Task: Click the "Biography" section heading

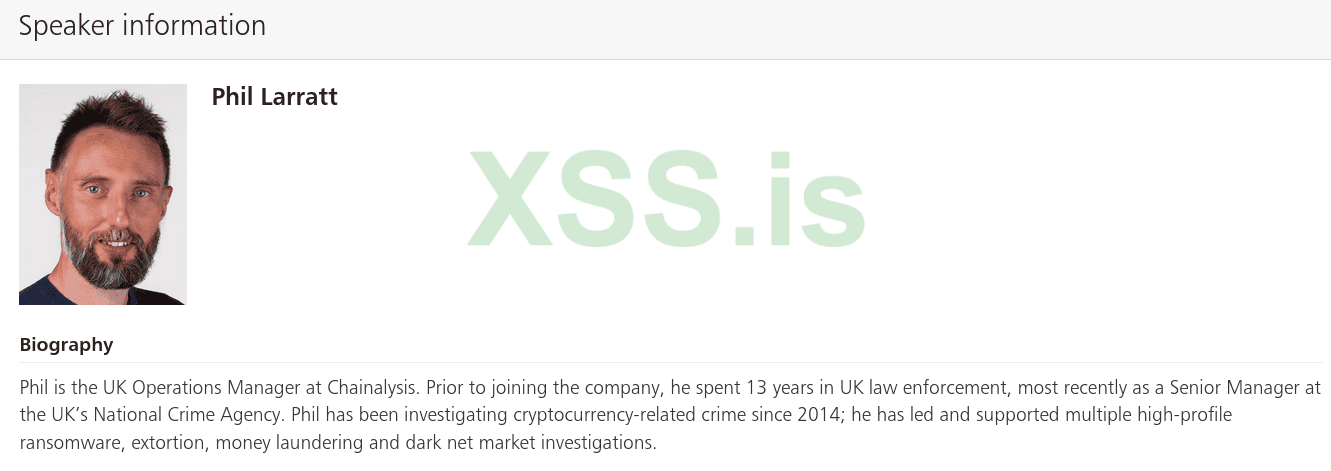Action: click(66, 345)
